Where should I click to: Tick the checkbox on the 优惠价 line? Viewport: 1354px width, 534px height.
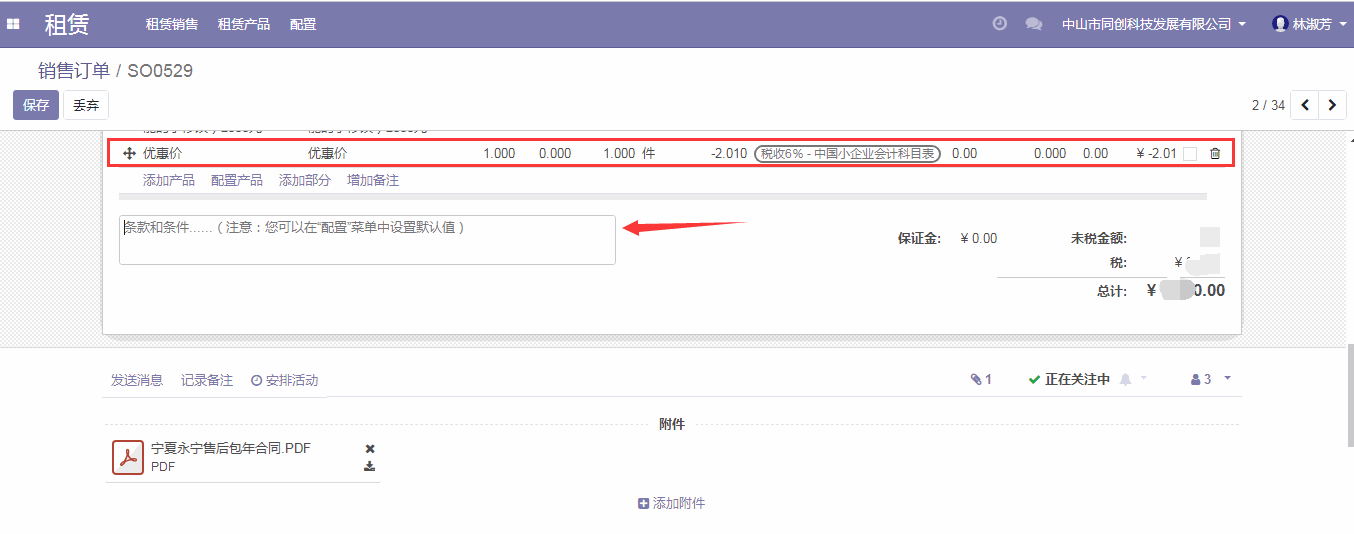[1190, 154]
